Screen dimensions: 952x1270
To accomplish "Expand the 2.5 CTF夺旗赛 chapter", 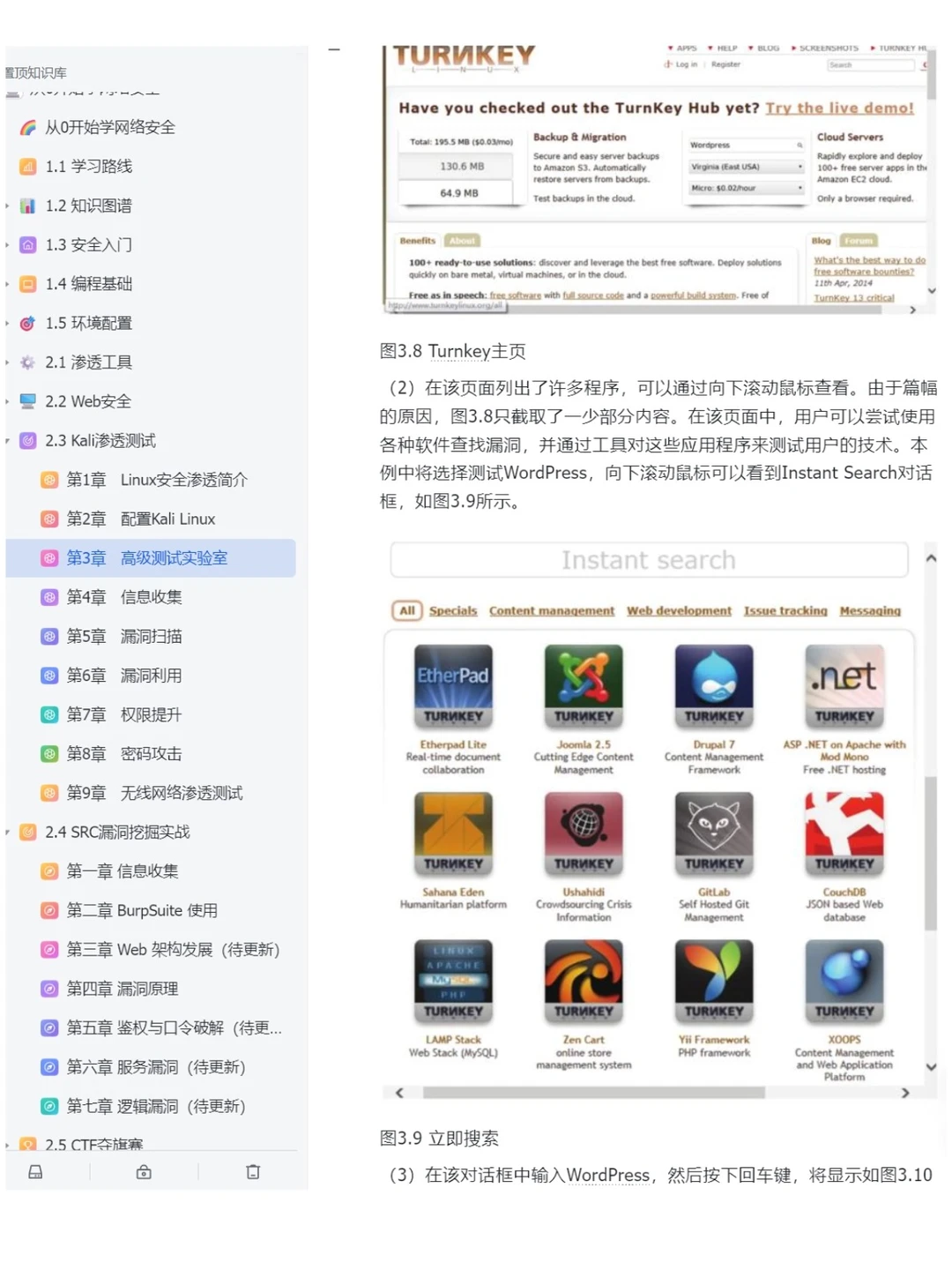I will [x=8, y=1144].
